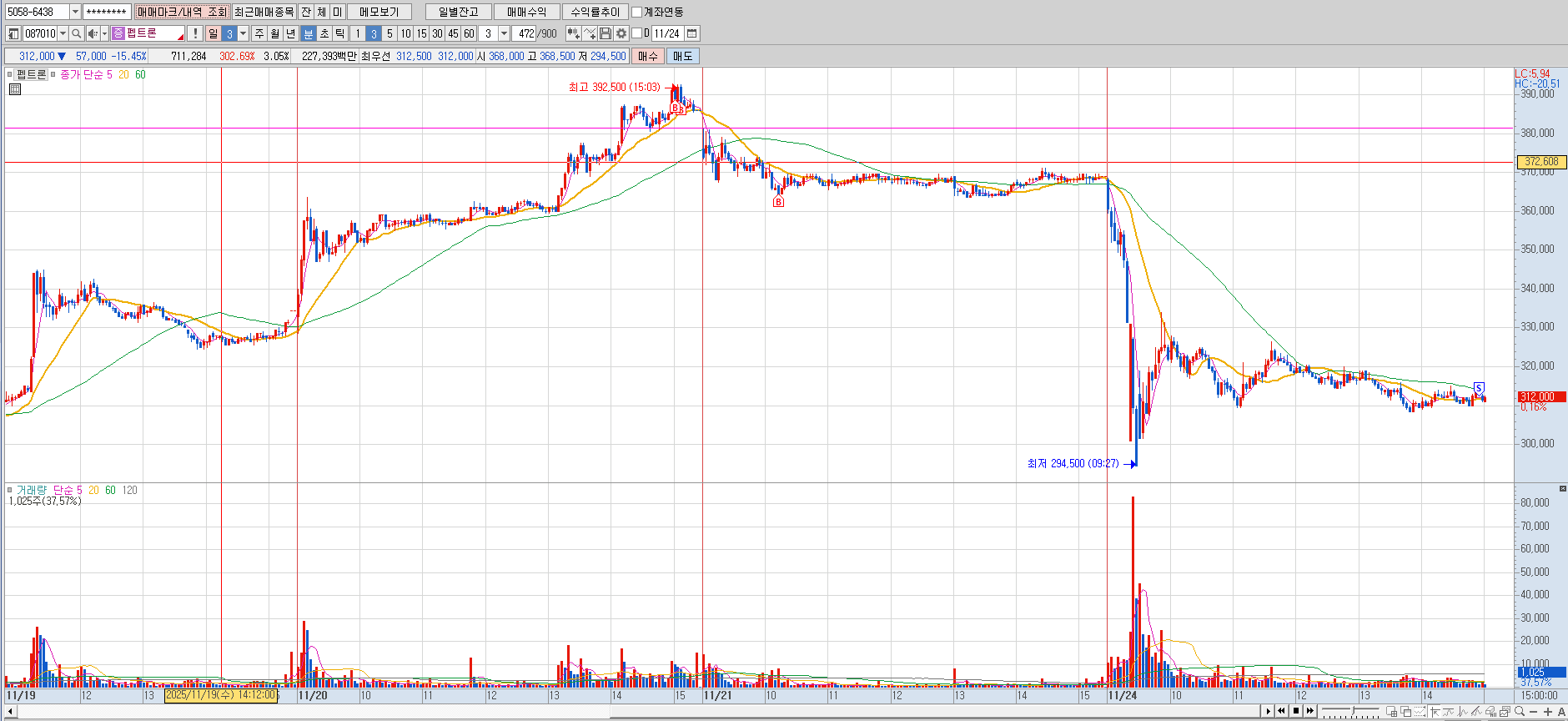This screenshot has height=721, width=1568.
Task: Select the 60-minute interval button
Action: click(469, 33)
